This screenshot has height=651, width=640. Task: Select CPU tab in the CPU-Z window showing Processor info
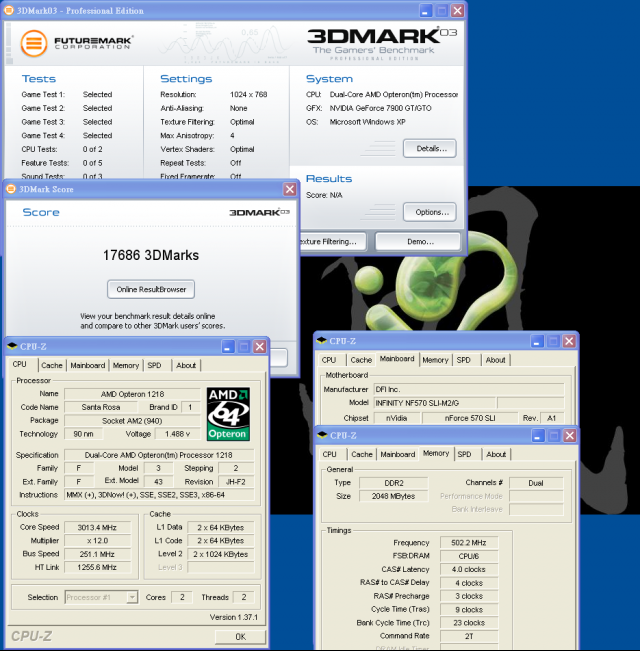pyautogui.click(x=20, y=364)
